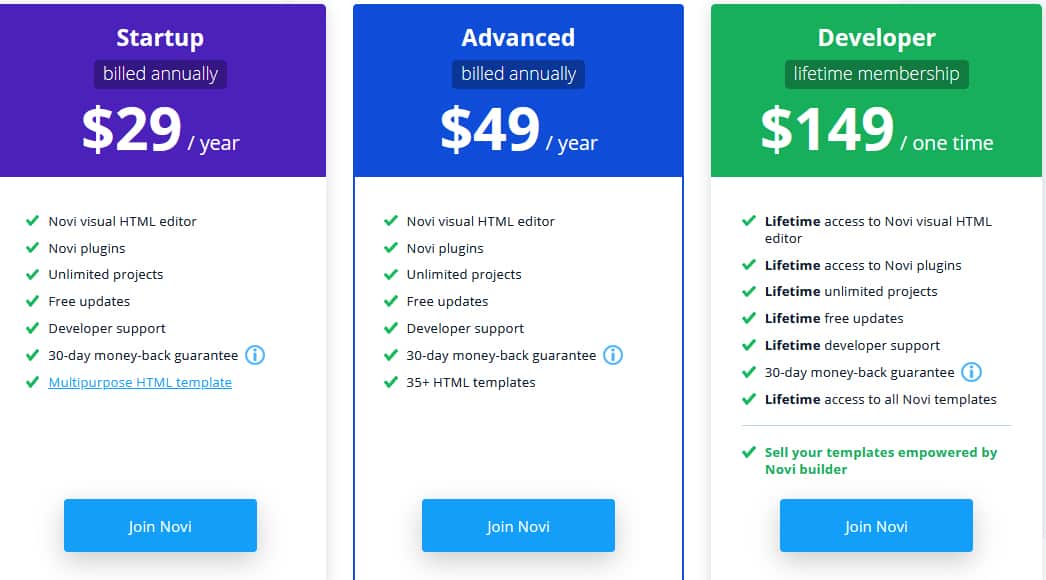This screenshot has height=580, width=1046.
Task: Click the $49 per year price
Action: (519, 129)
